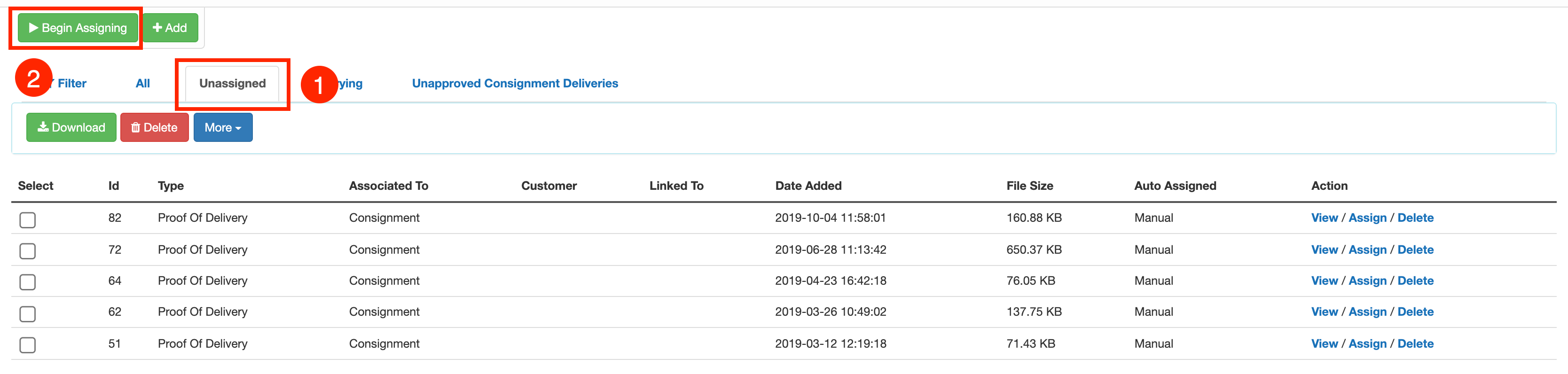This screenshot has width=1568, height=374.
Task: Click the Begin Assigning play icon
Action: (x=33, y=27)
